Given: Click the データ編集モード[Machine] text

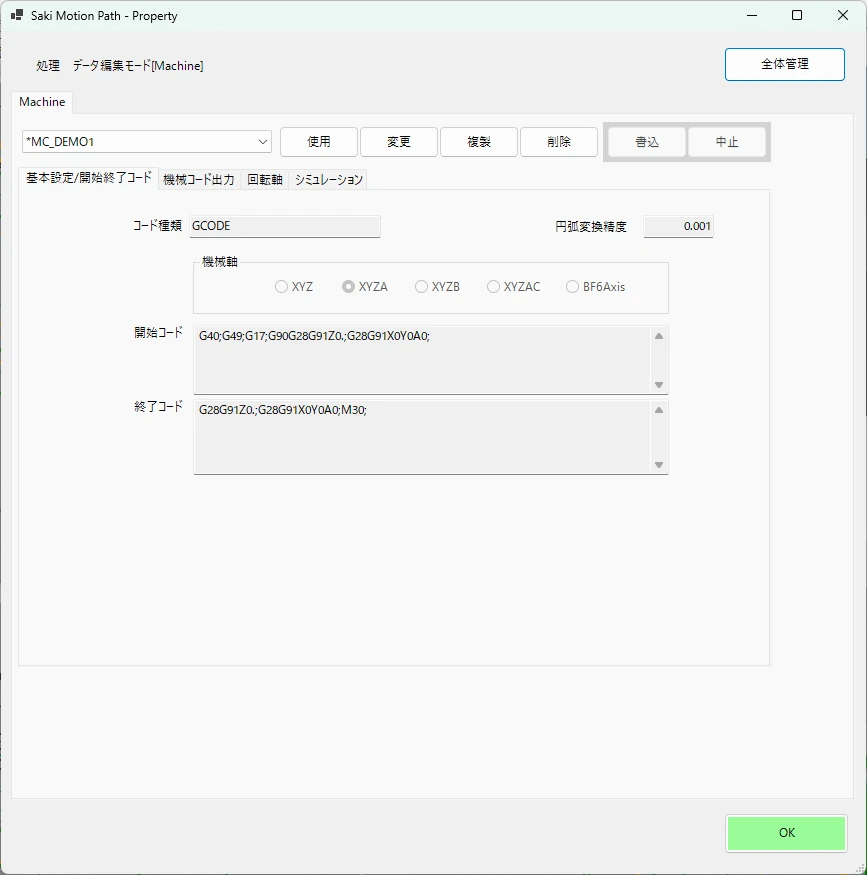Looking at the screenshot, I should click(138, 66).
